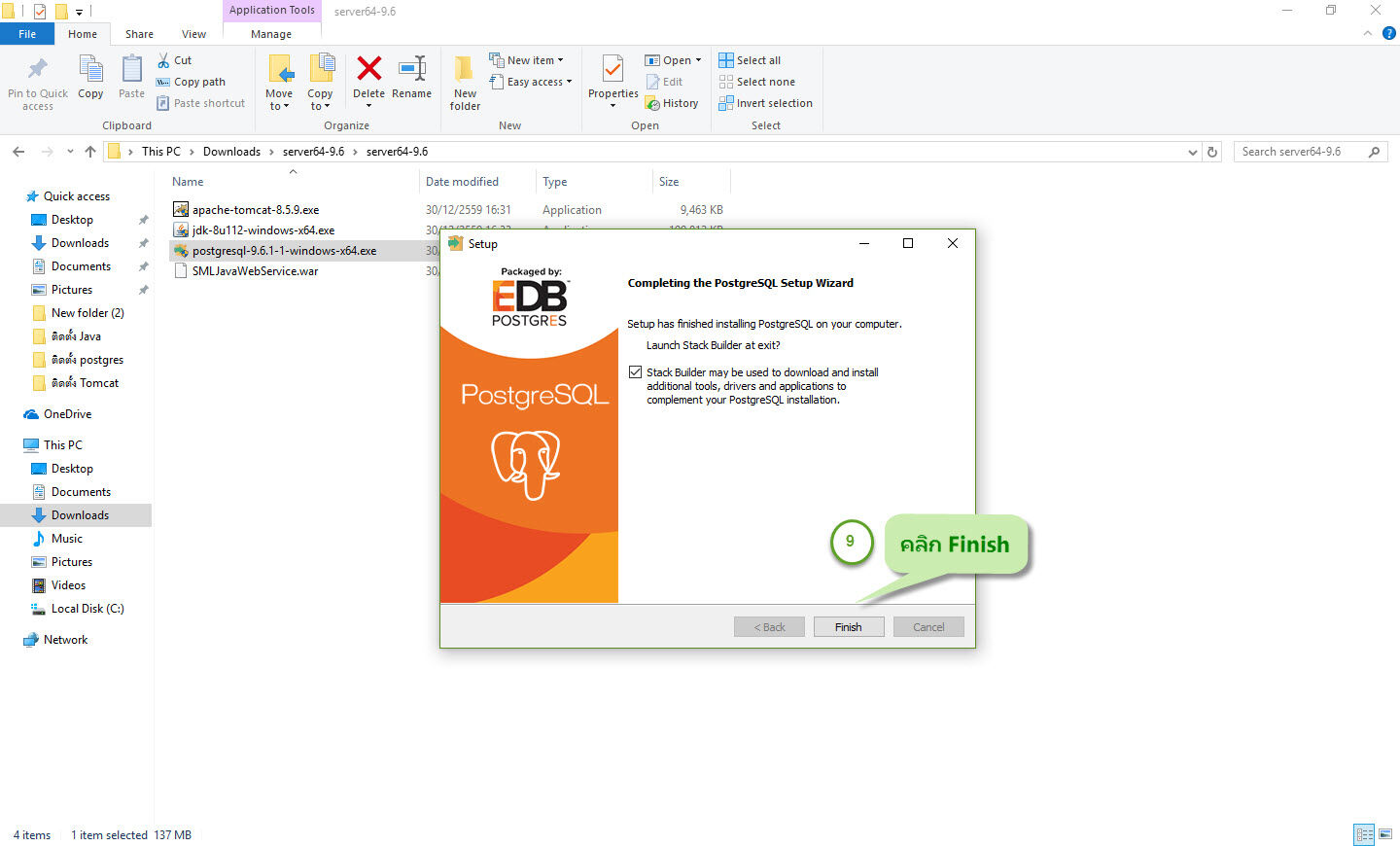Viewport: 1400px width, 846px height.
Task: Collapse the ribbon with the chevron
Action: click(x=1367, y=33)
